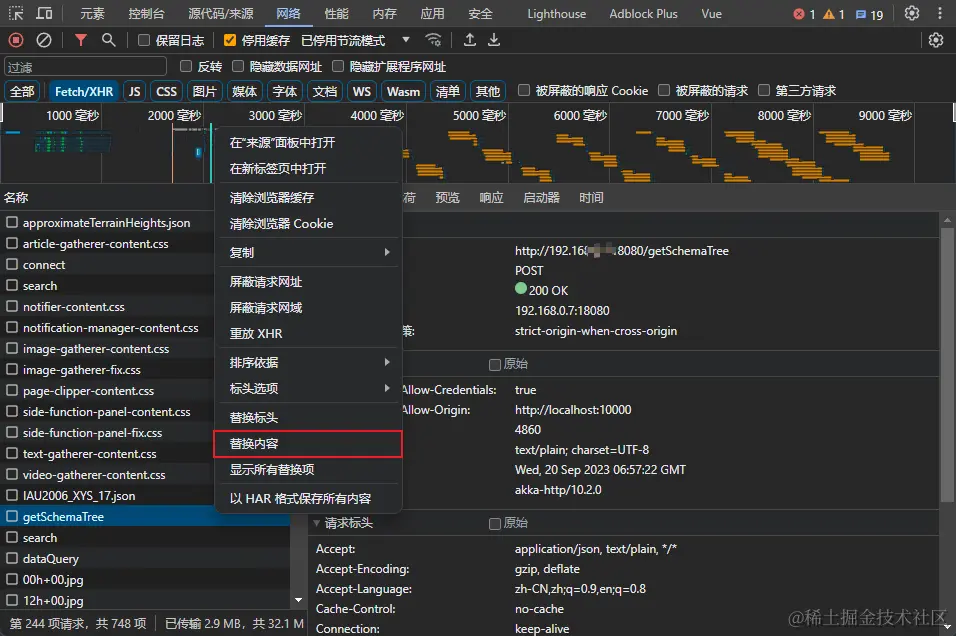Viewport: 956px width, 636px height.
Task: Uncheck the 停用缓存 checkbox
Action: (x=230, y=40)
